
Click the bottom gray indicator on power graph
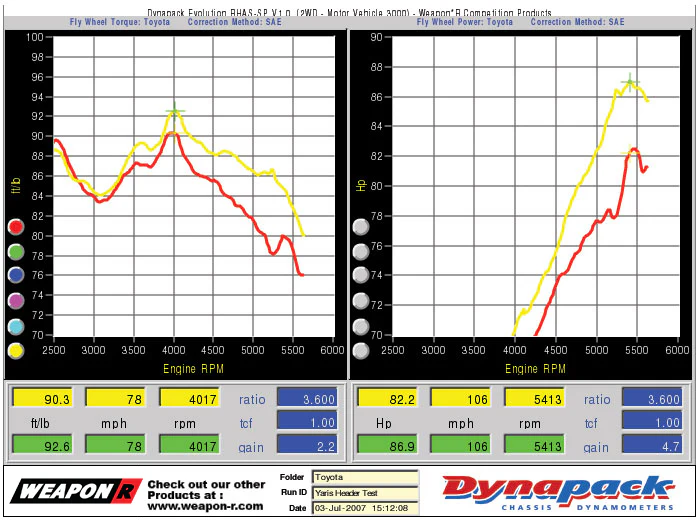[361, 351]
